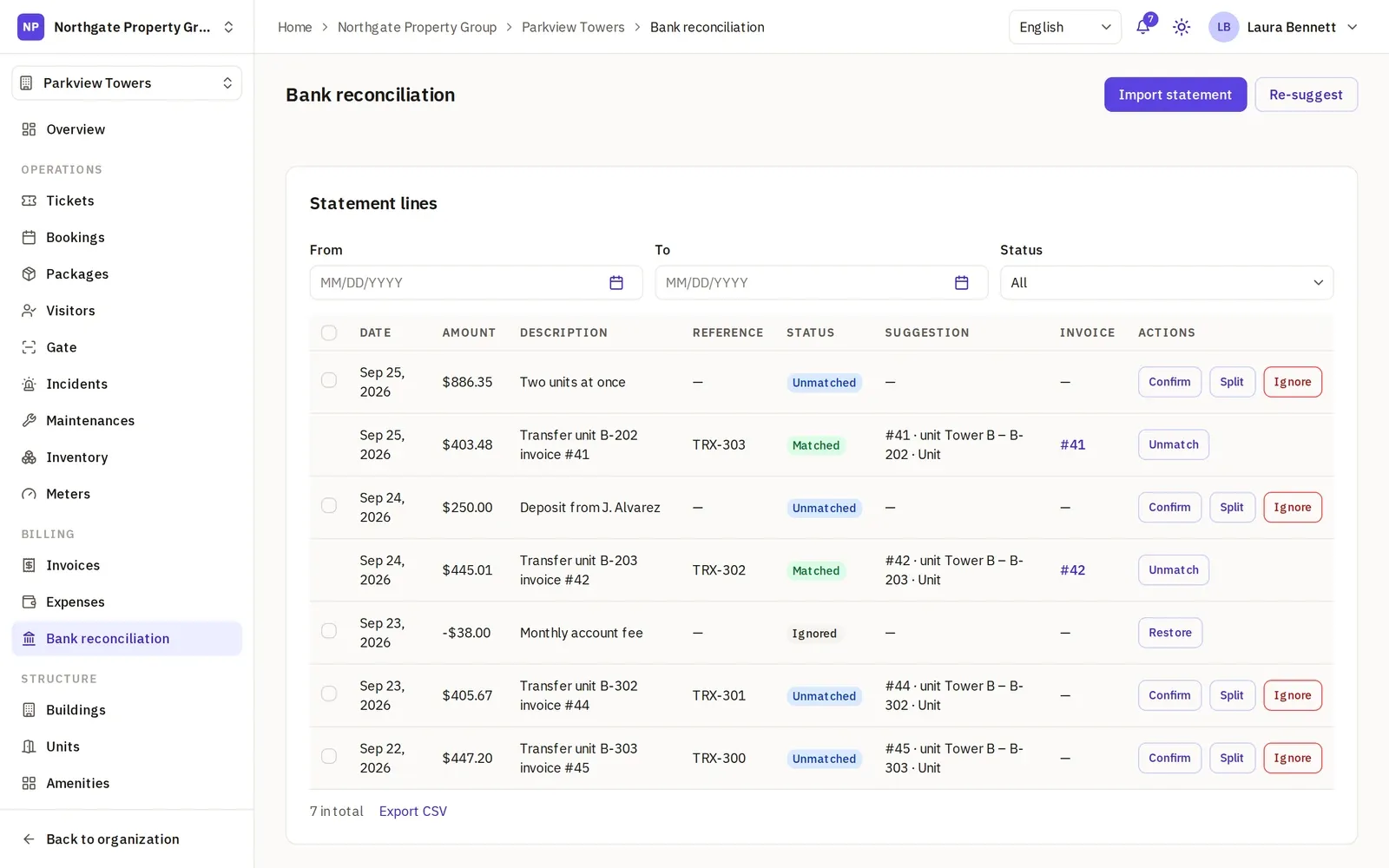
Task: Open the Status filter dropdown showing All
Action: tap(1167, 283)
